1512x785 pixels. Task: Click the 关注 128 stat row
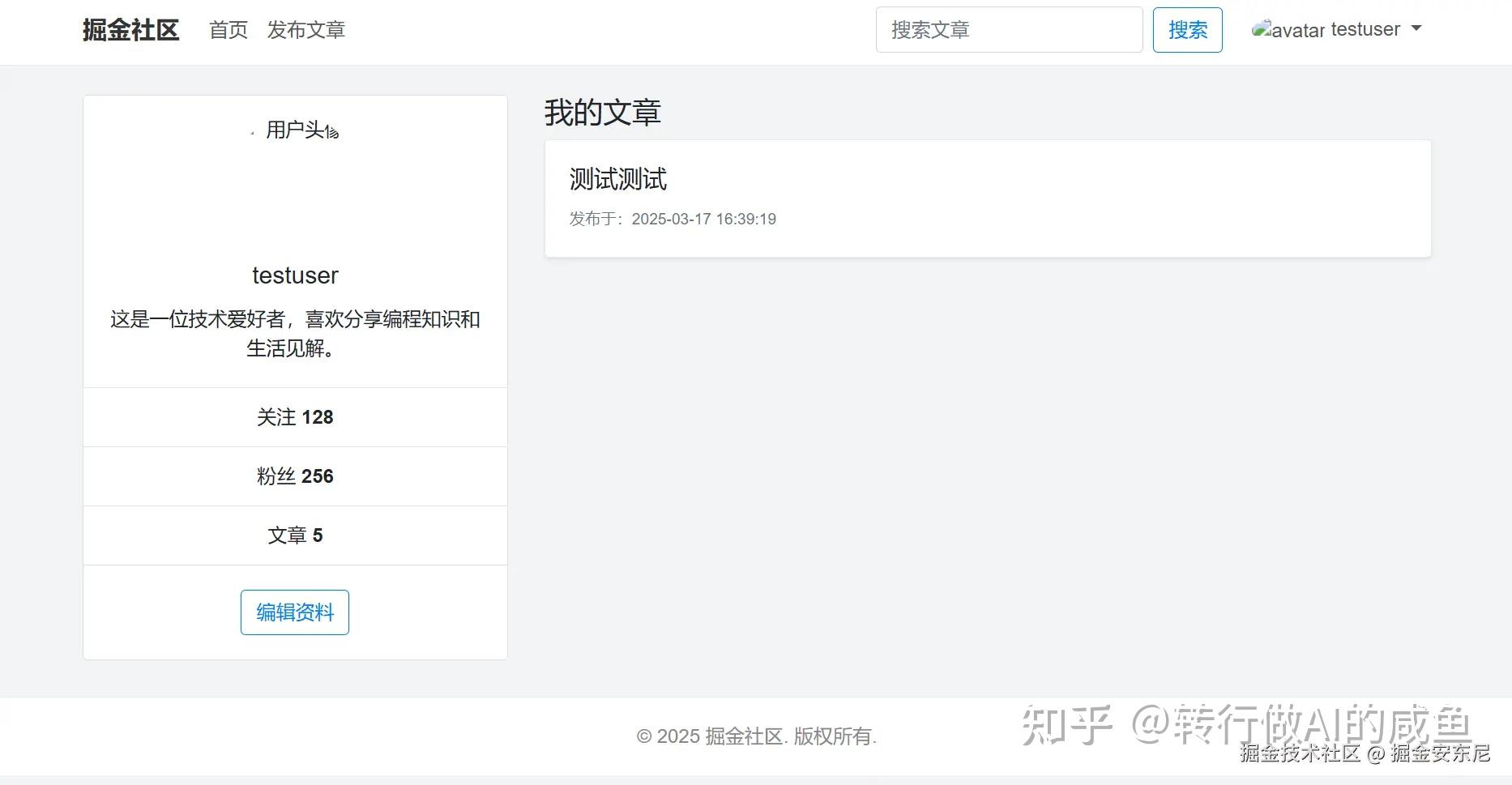tap(295, 417)
